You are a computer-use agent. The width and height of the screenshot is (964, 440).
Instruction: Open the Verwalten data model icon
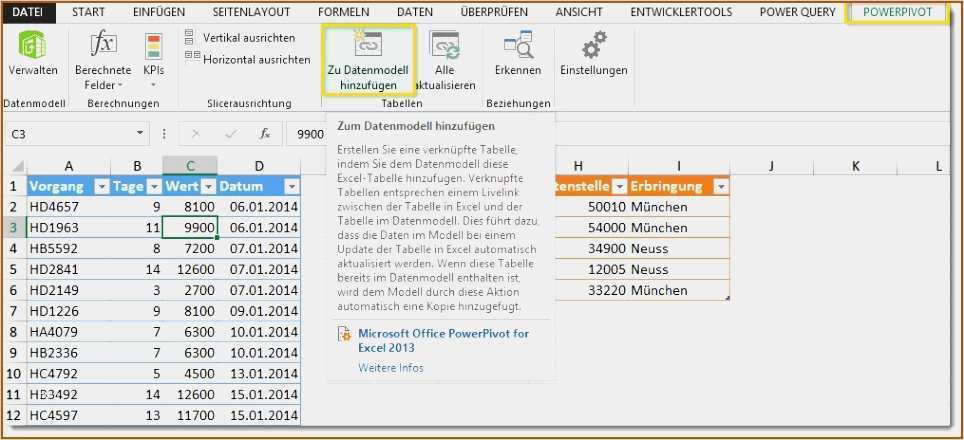[32, 45]
